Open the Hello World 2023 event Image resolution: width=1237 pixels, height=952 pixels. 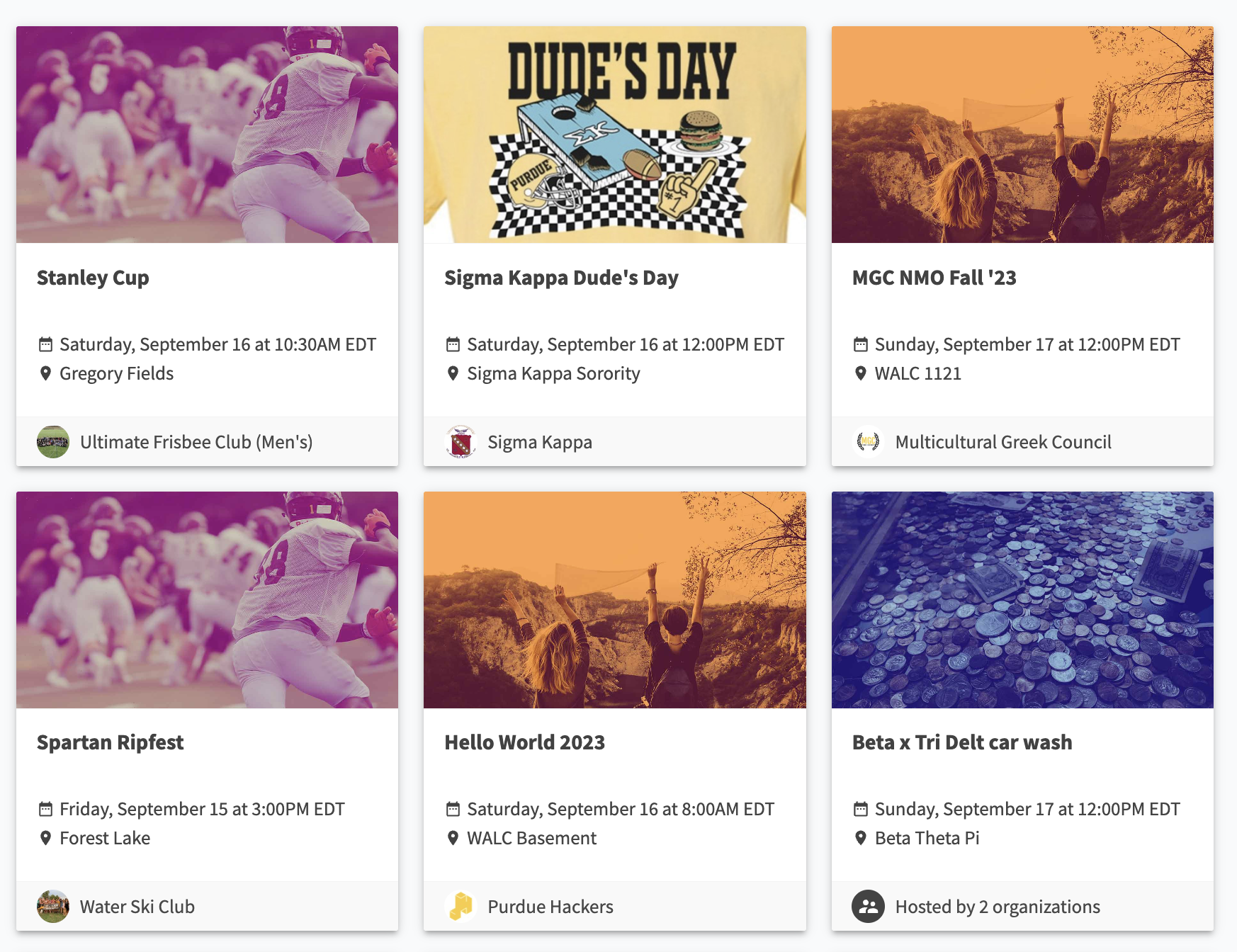(x=524, y=742)
